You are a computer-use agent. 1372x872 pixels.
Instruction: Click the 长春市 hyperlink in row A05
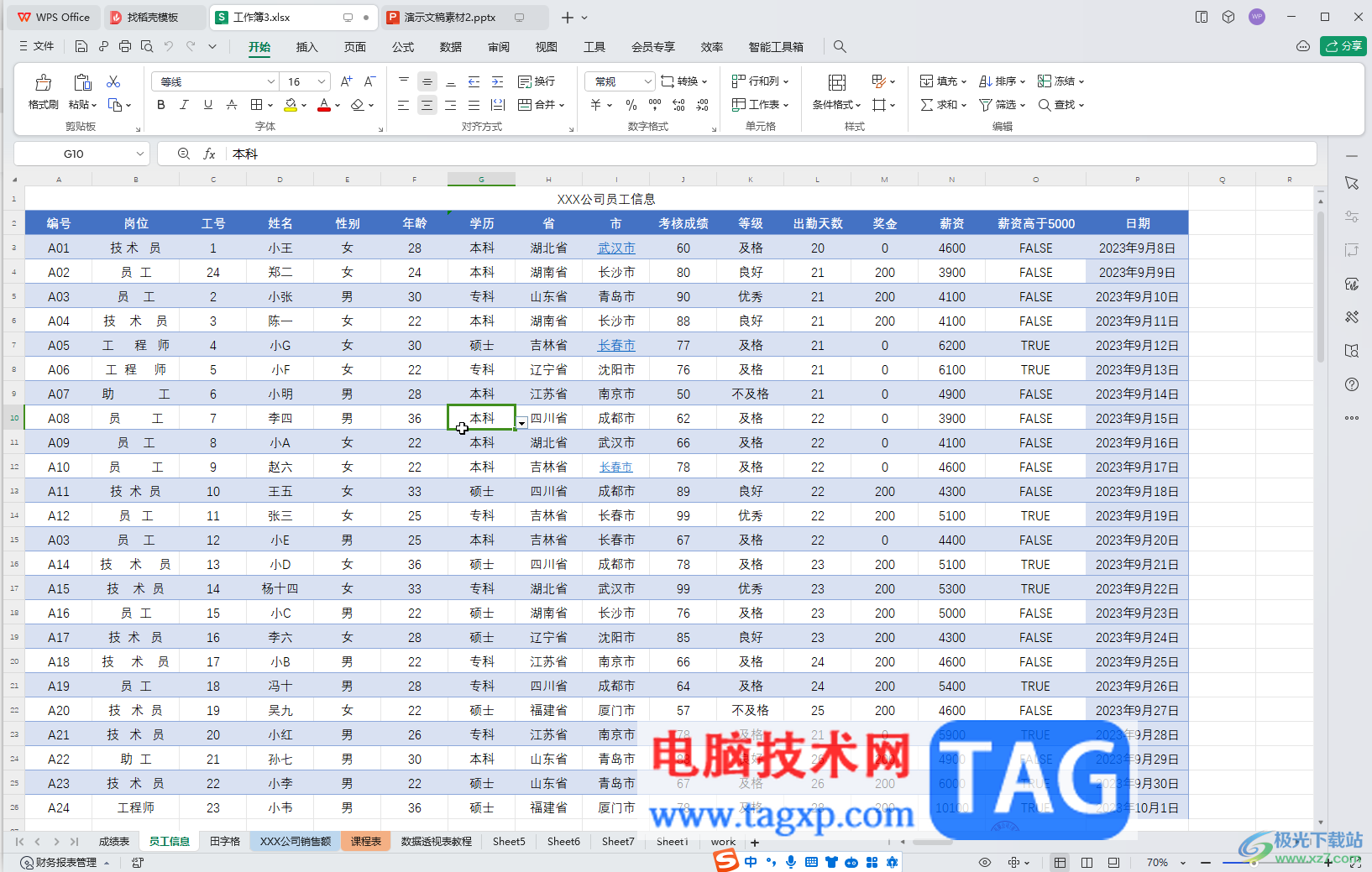point(616,346)
